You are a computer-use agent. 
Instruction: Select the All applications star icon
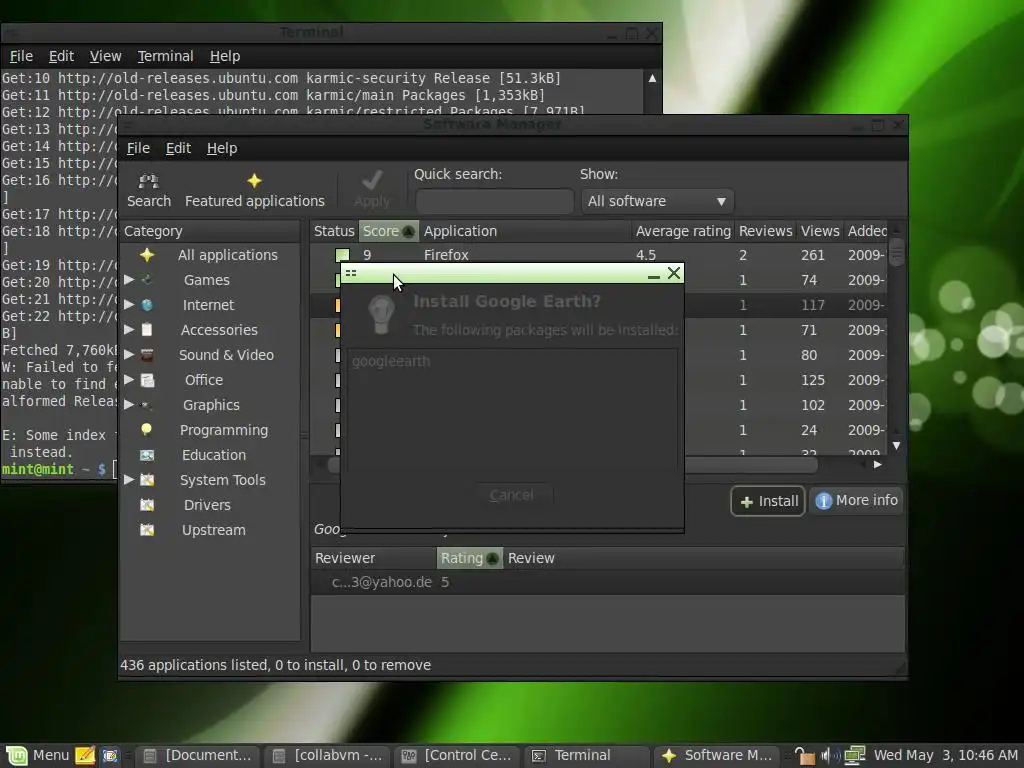(x=147, y=255)
